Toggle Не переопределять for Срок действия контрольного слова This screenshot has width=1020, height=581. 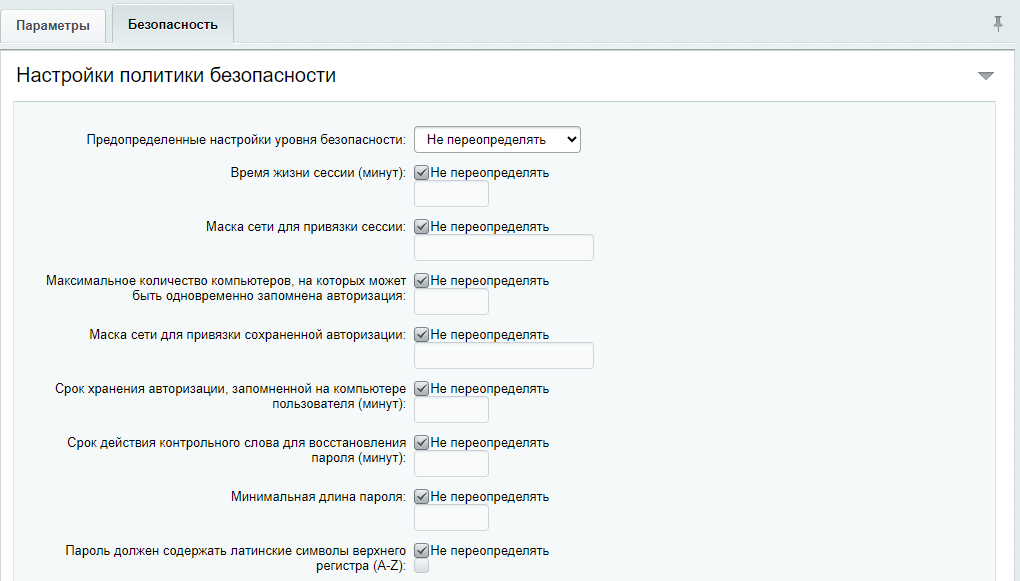(x=422, y=443)
